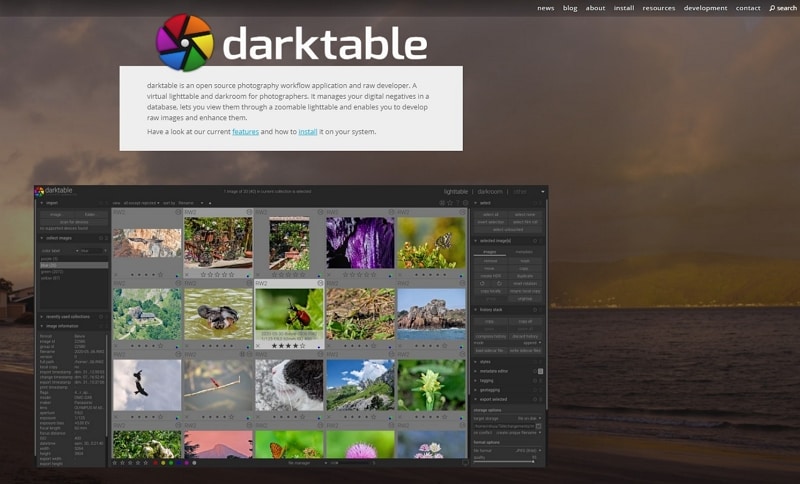This screenshot has height=484, width=800.
Task: Open the blog page in site navigation
Action: point(570,8)
